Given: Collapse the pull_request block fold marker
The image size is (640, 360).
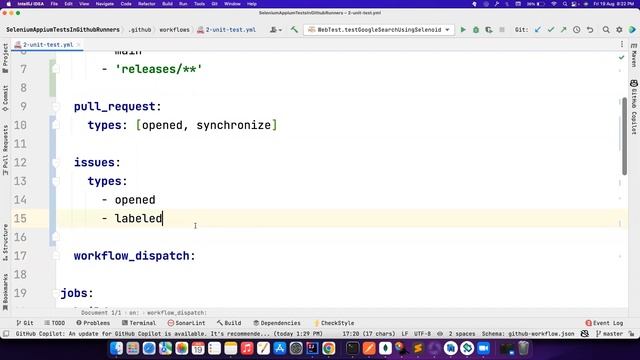Looking at the screenshot, I should point(56,107).
